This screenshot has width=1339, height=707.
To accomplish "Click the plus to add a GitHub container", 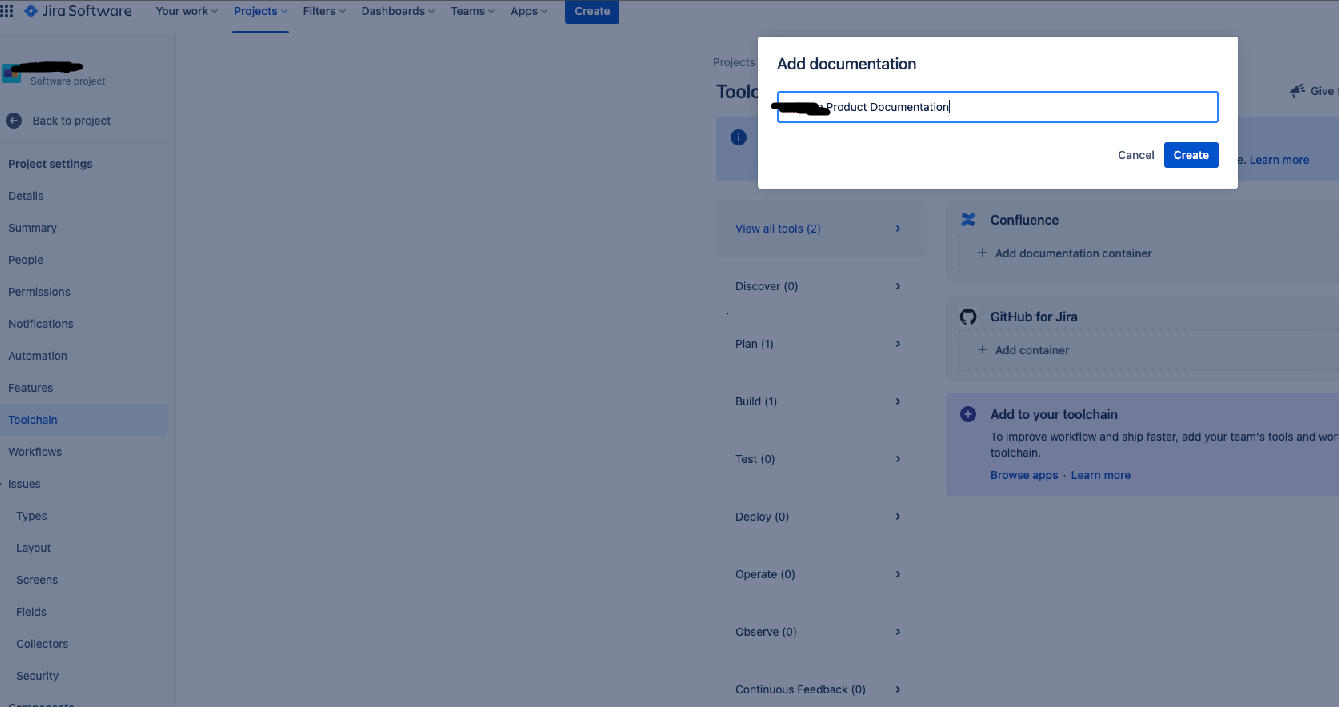I will tap(982, 350).
